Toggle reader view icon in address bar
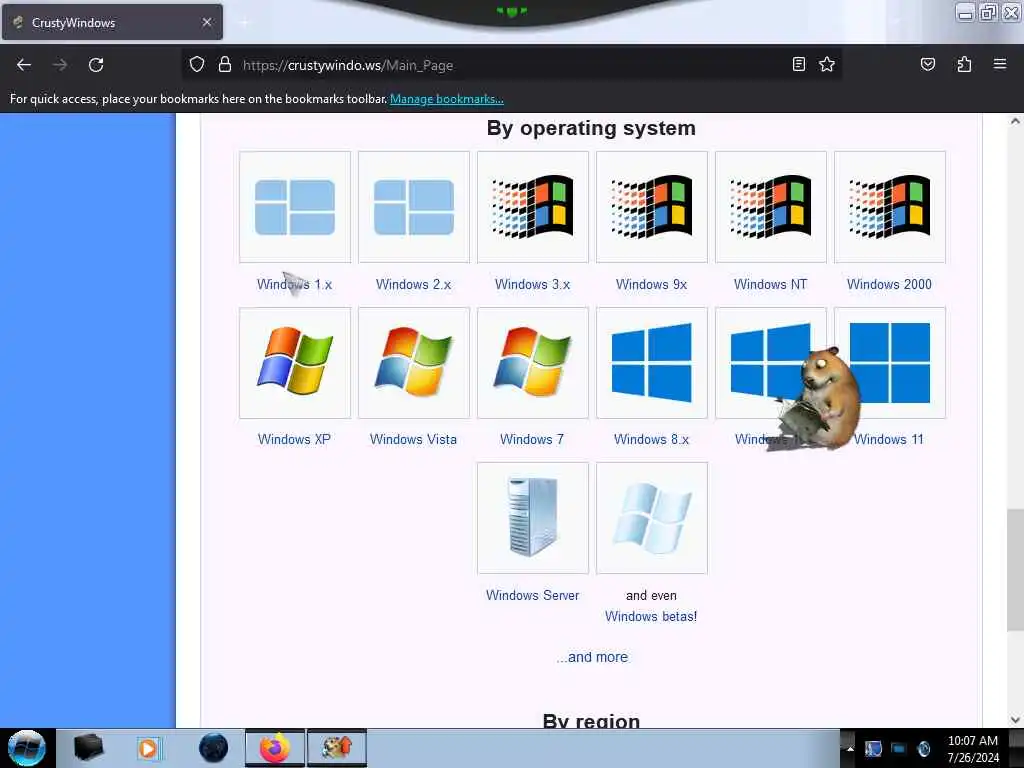Viewport: 1024px width, 768px height. point(798,64)
